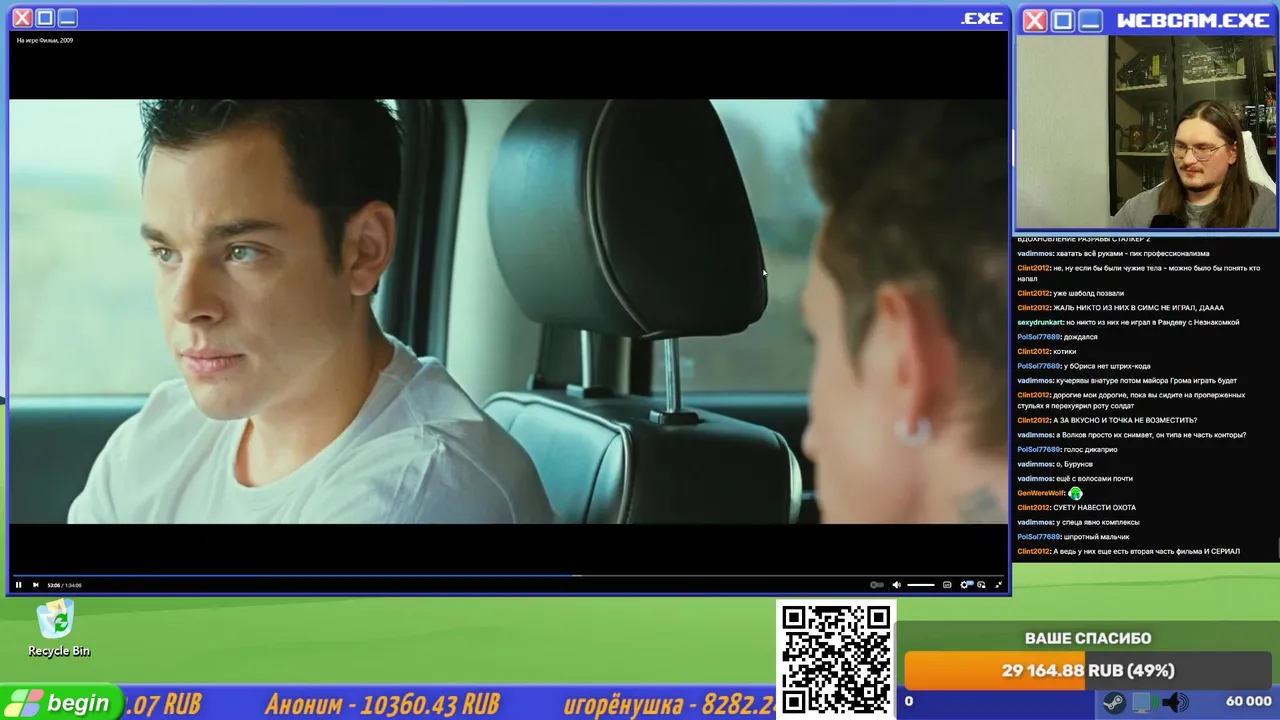Viewport: 1280px width, 720px height.
Task: Close the main .EXE video window
Action: pos(22,18)
